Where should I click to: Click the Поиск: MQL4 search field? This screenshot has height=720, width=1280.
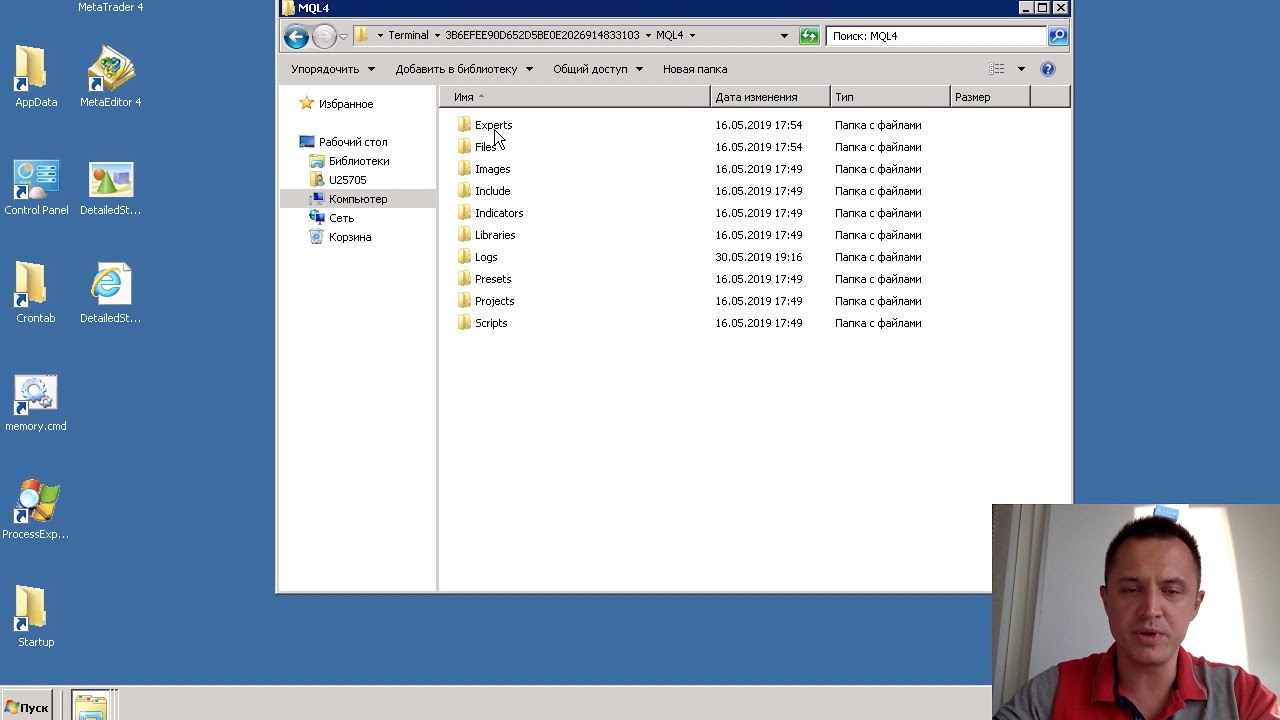tap(936, 36)
